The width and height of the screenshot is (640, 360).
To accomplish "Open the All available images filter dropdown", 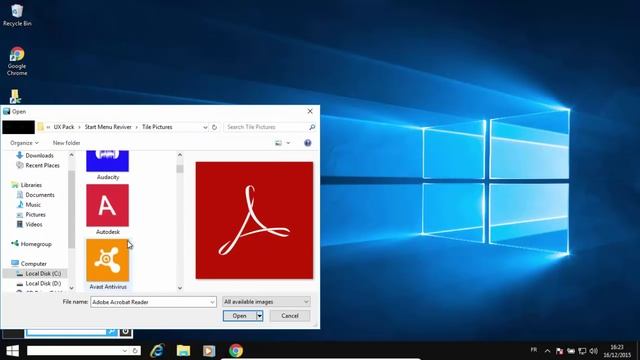I will (266, 302).
